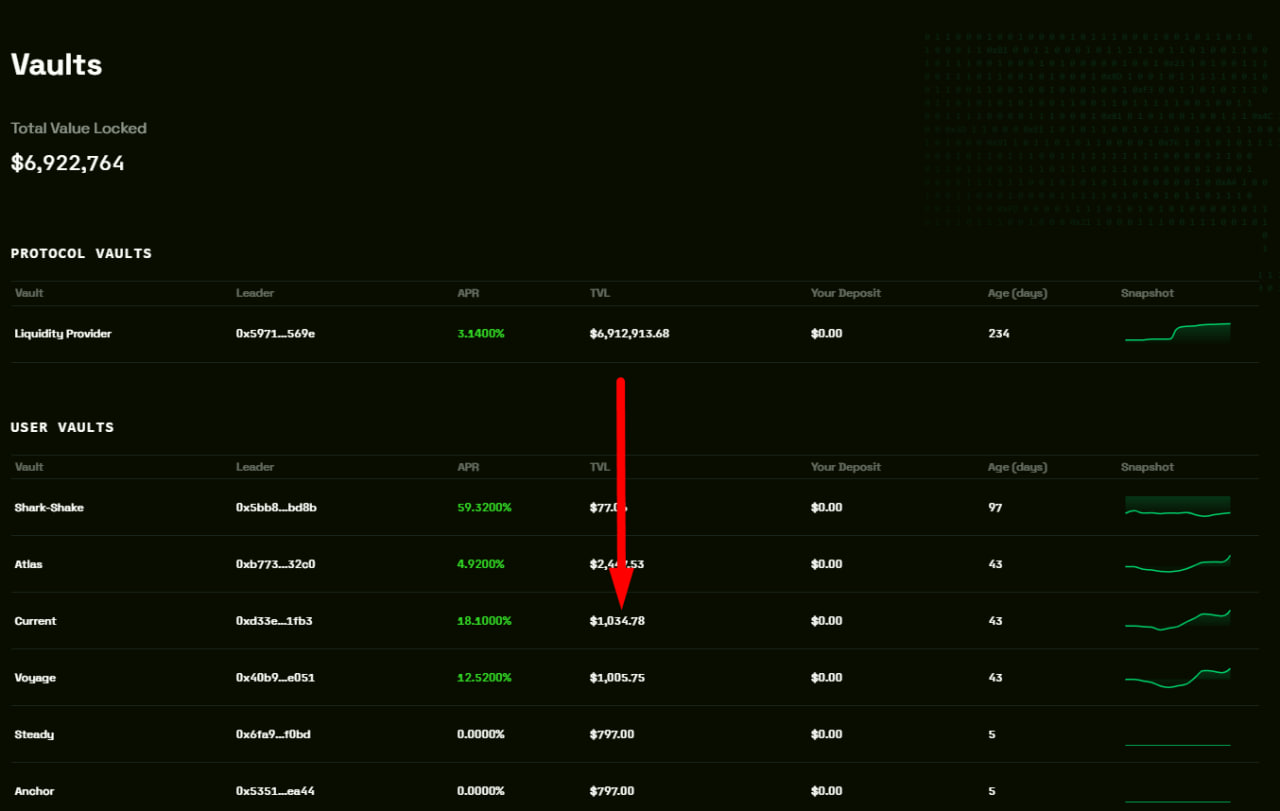This screenshot has width=1280, height=811.
Task: View the Shark-Shake snapshot chart
Action: point(1178,507)
